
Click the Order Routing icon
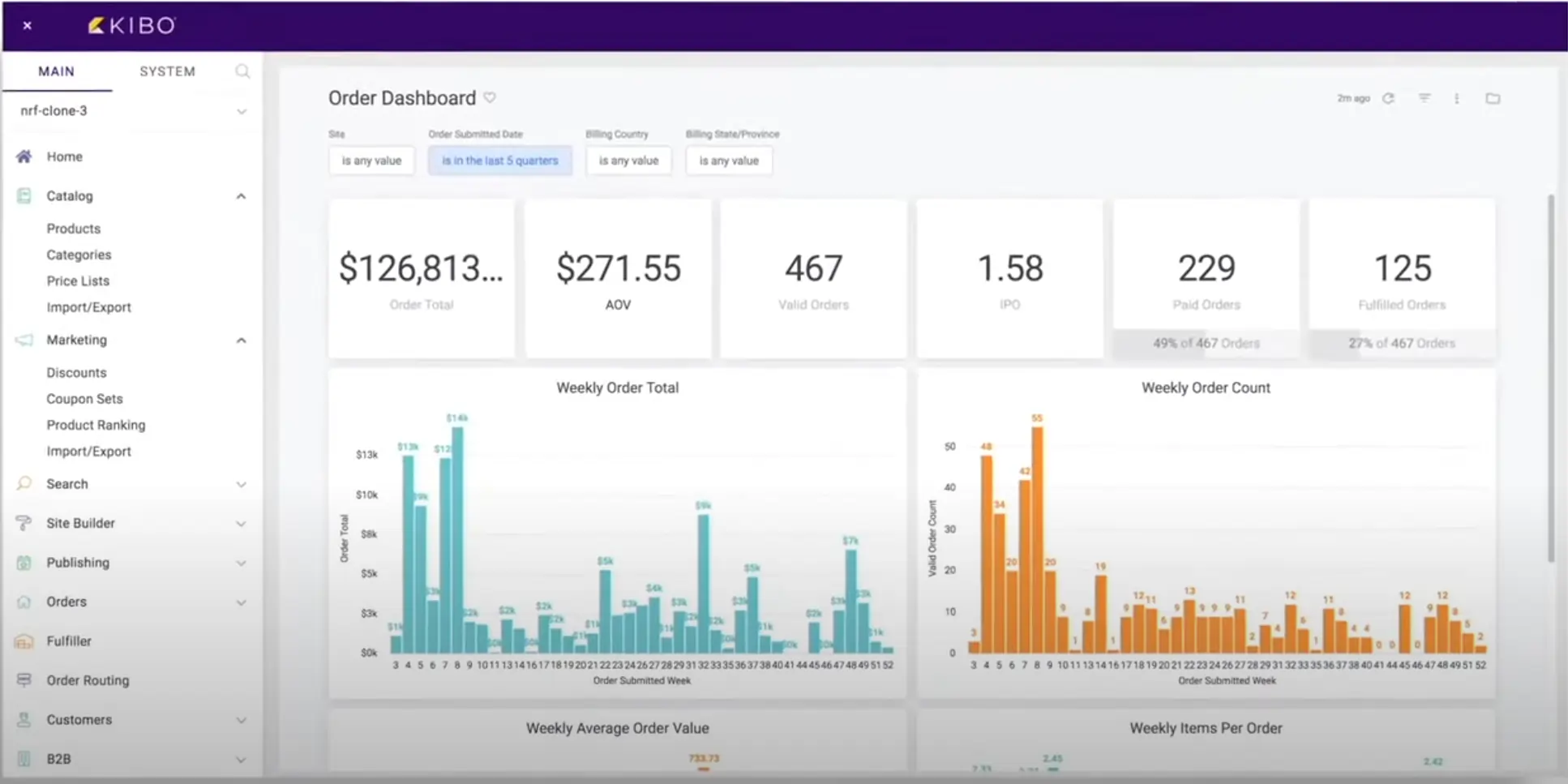[23, 680]
